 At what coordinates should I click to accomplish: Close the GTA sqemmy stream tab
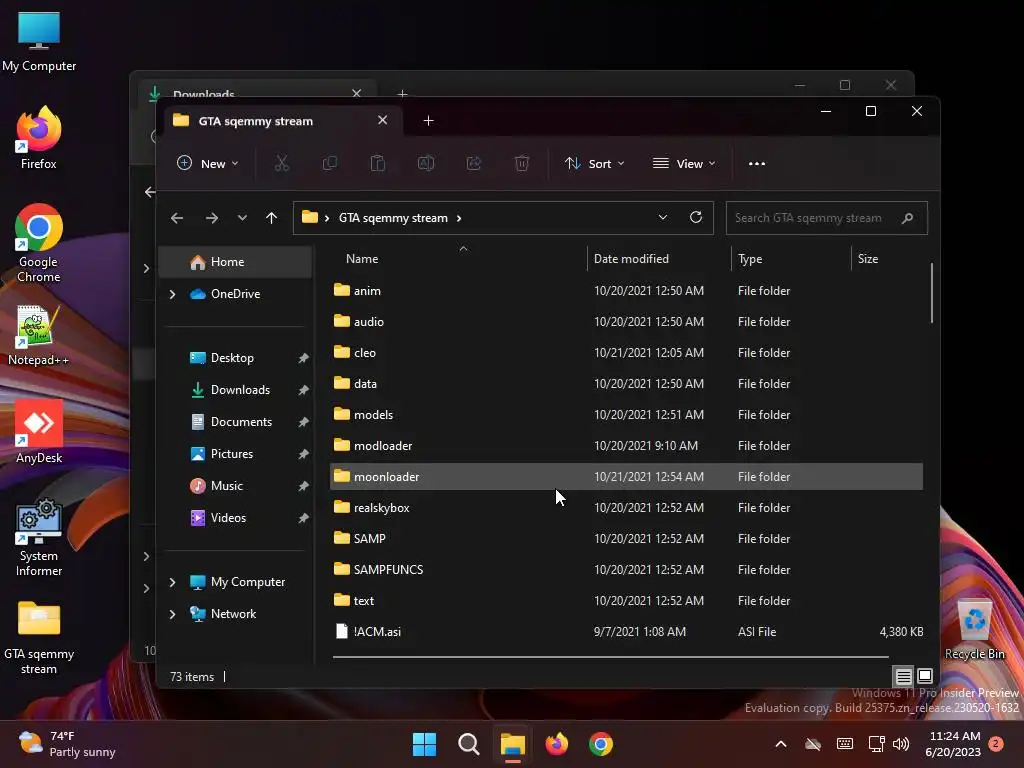[383, 120]
